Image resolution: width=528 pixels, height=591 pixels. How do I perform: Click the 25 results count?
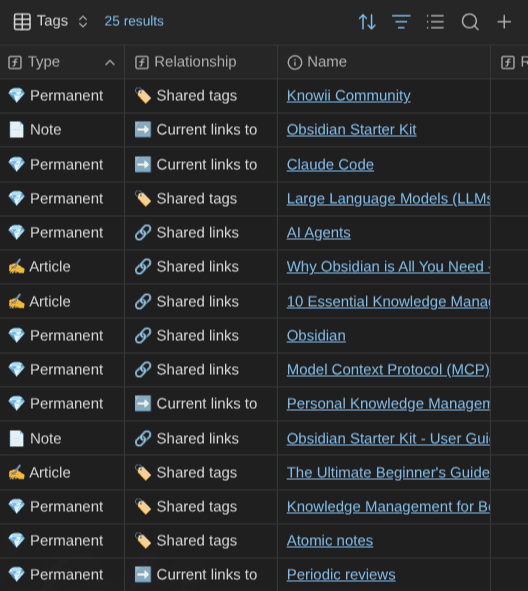(x=134, y=21)
